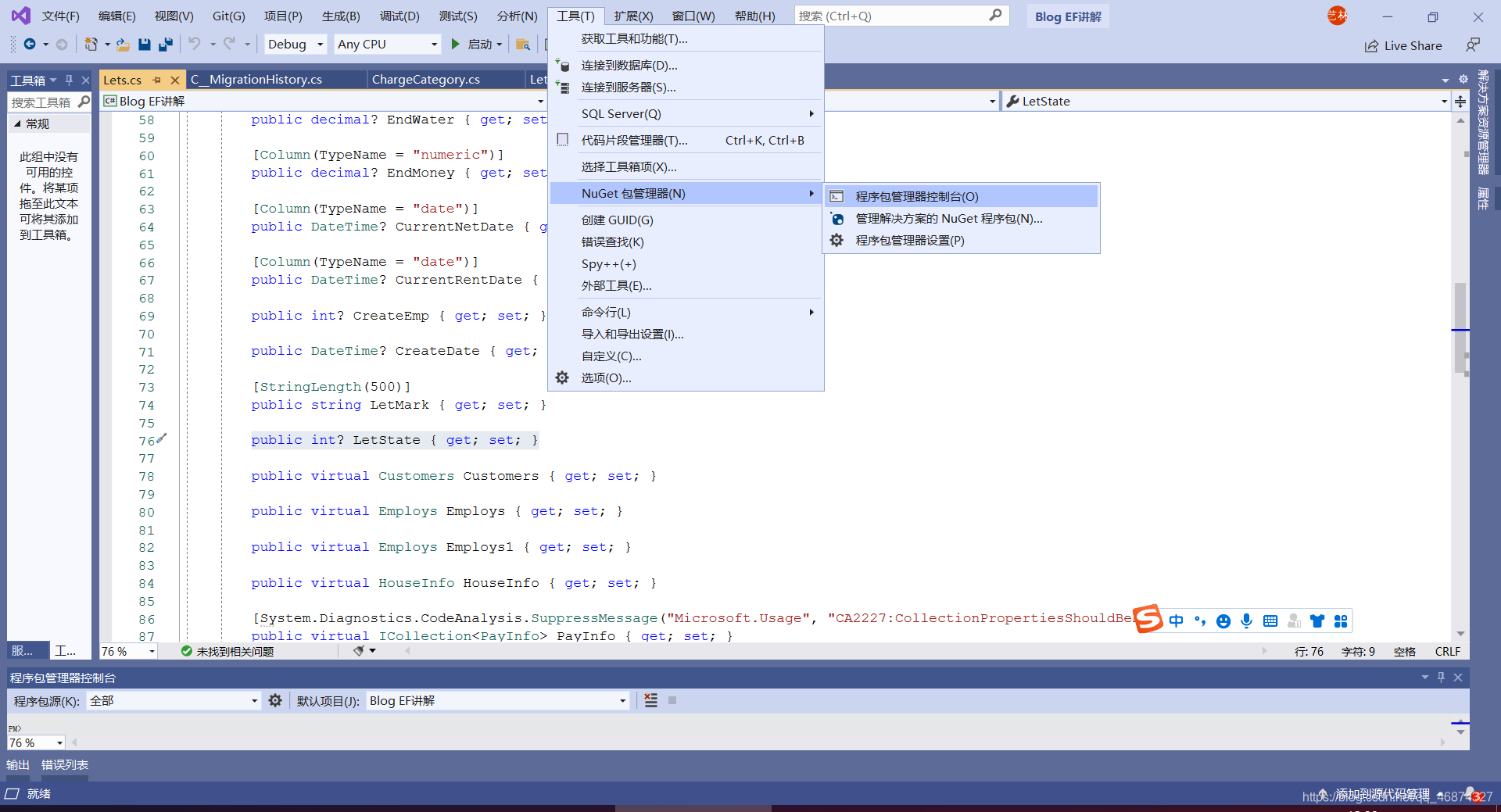Click the search magnifier in title bar

(x=995, y=16)
